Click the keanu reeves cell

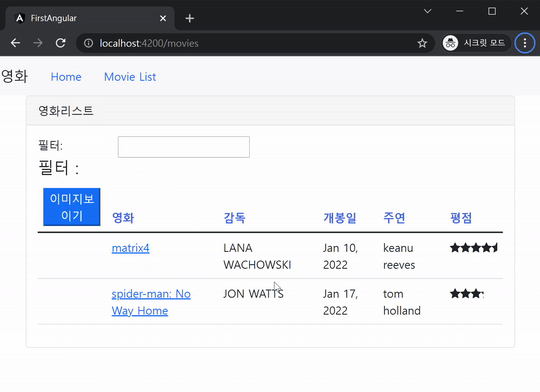pos(399,256)
